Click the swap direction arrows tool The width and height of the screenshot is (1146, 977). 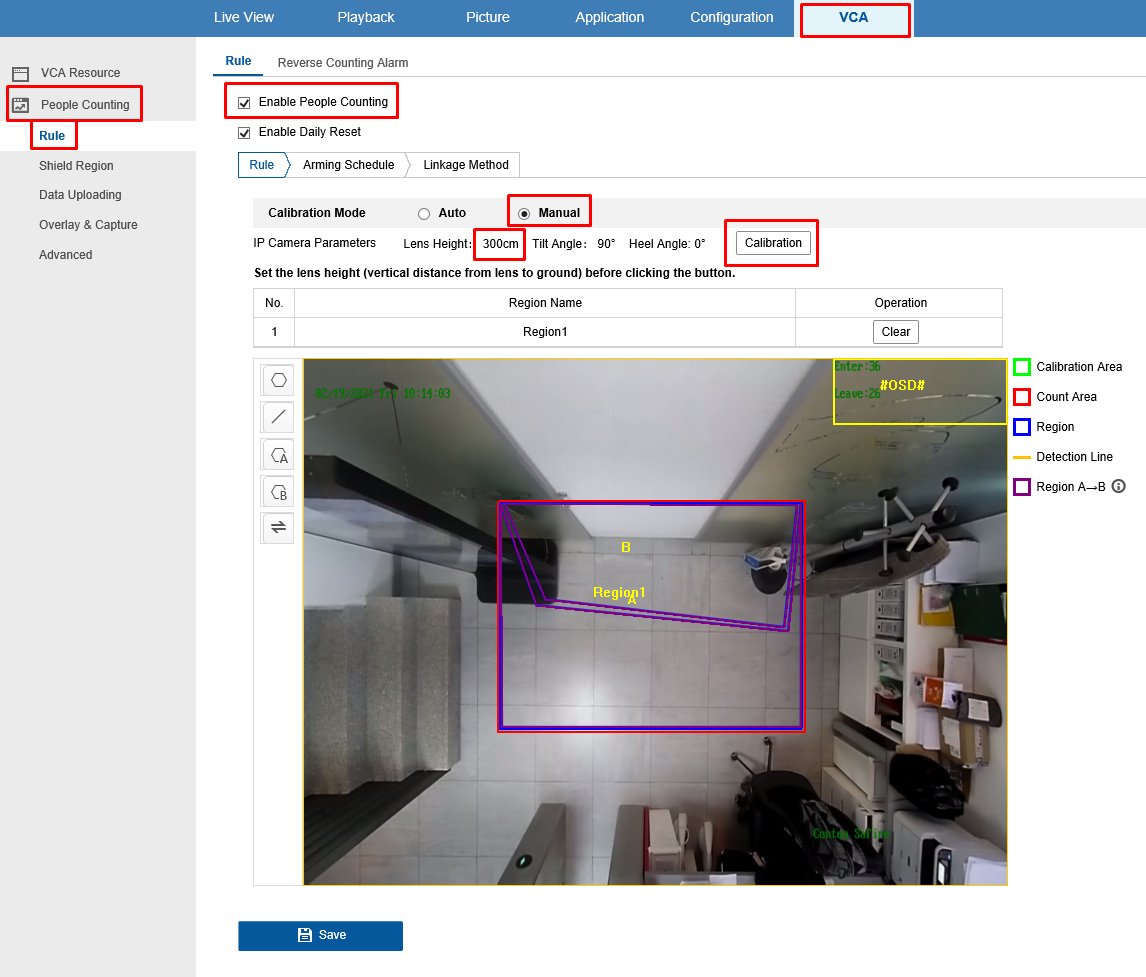pyautogui.click(x=278, y=528)
